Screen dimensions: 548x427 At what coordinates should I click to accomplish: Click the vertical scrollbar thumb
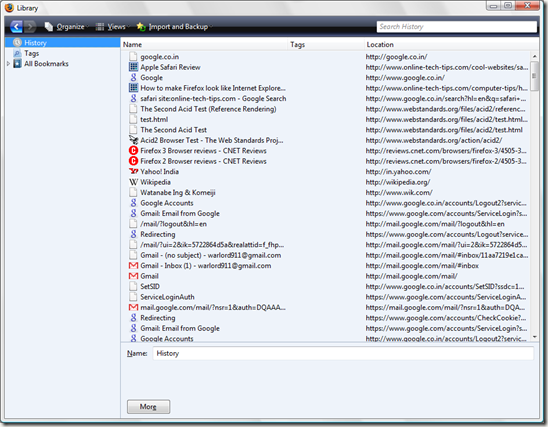[x=534, y=76]
